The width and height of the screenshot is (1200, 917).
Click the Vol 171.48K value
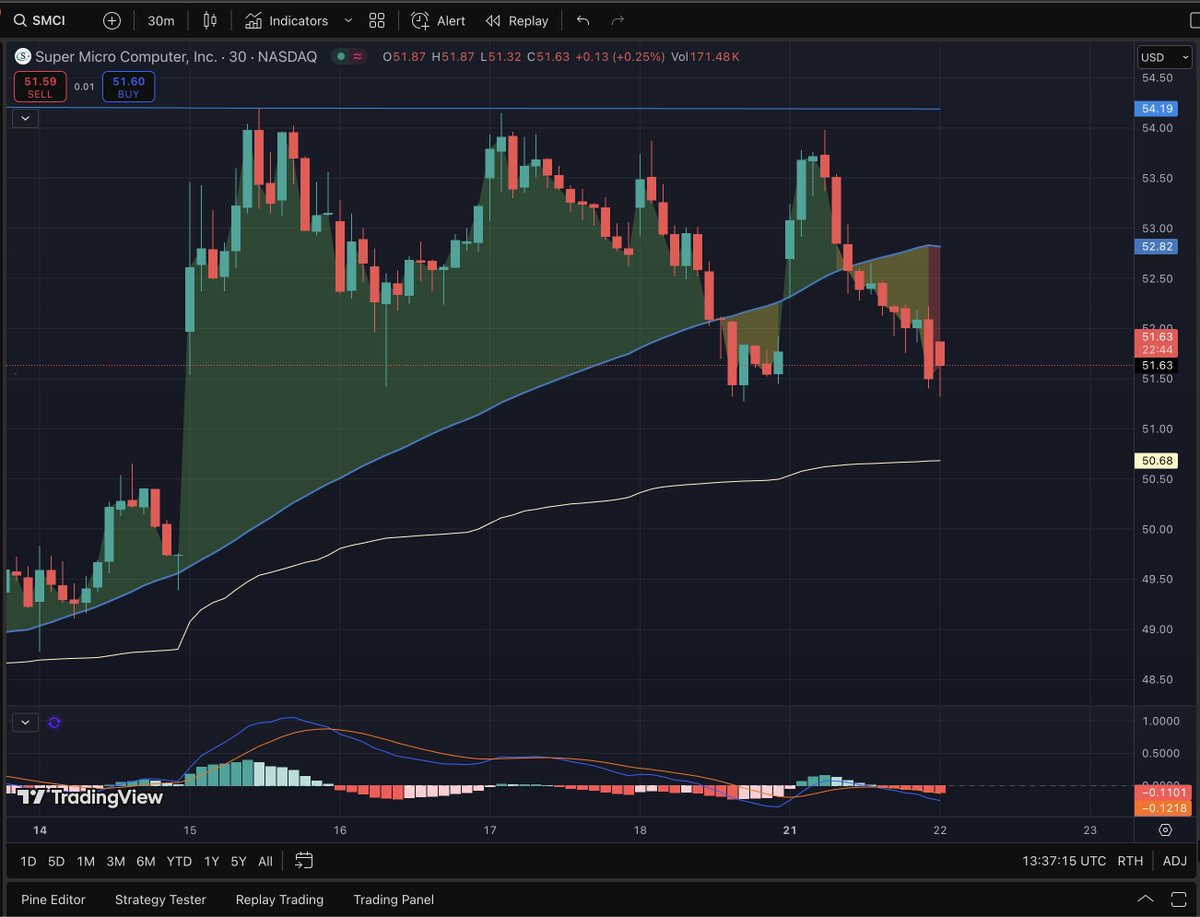[705, 57]
